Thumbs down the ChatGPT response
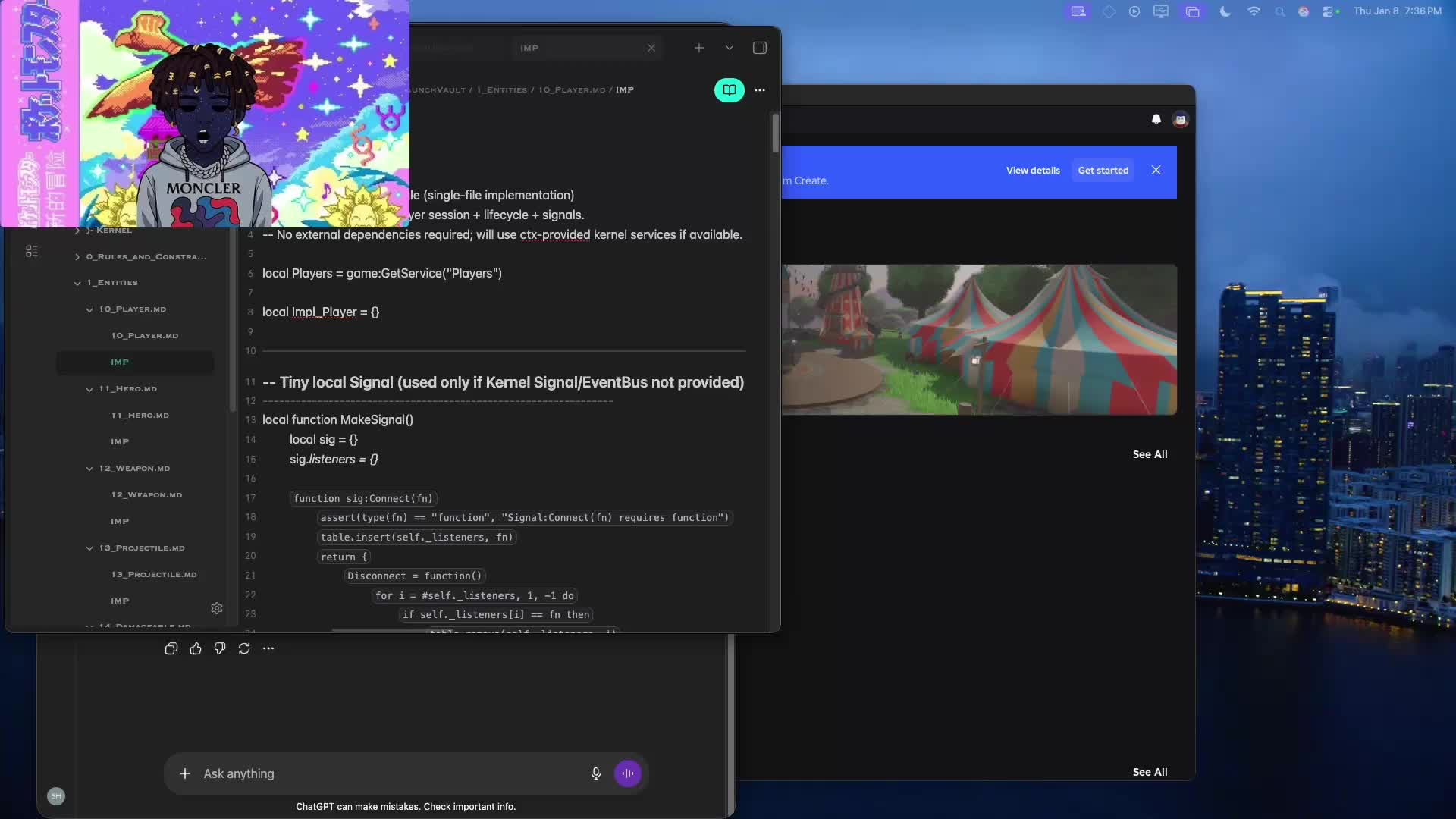 [220, 648]
